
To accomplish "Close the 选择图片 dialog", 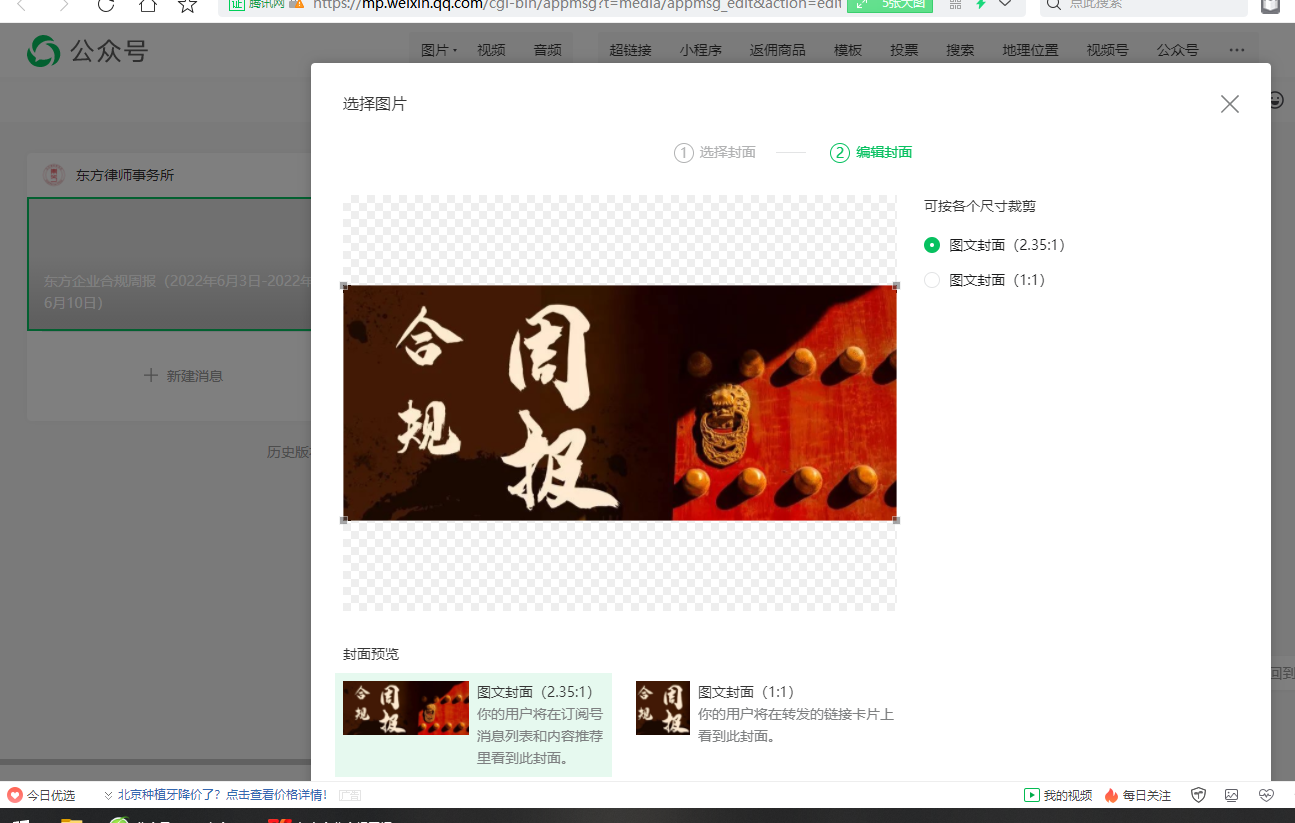I will [1230, 104].
